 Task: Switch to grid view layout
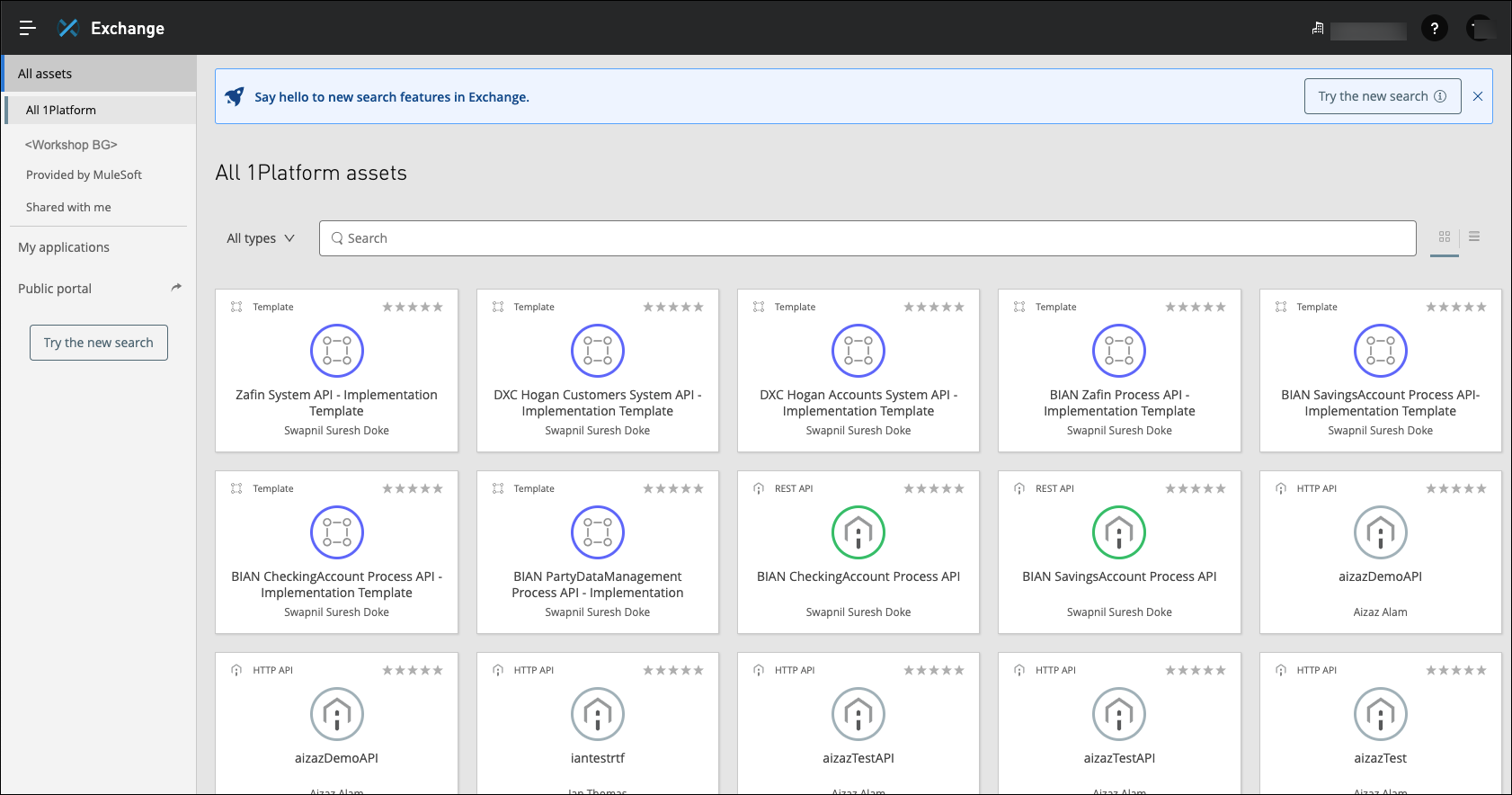coord(1445,237)
